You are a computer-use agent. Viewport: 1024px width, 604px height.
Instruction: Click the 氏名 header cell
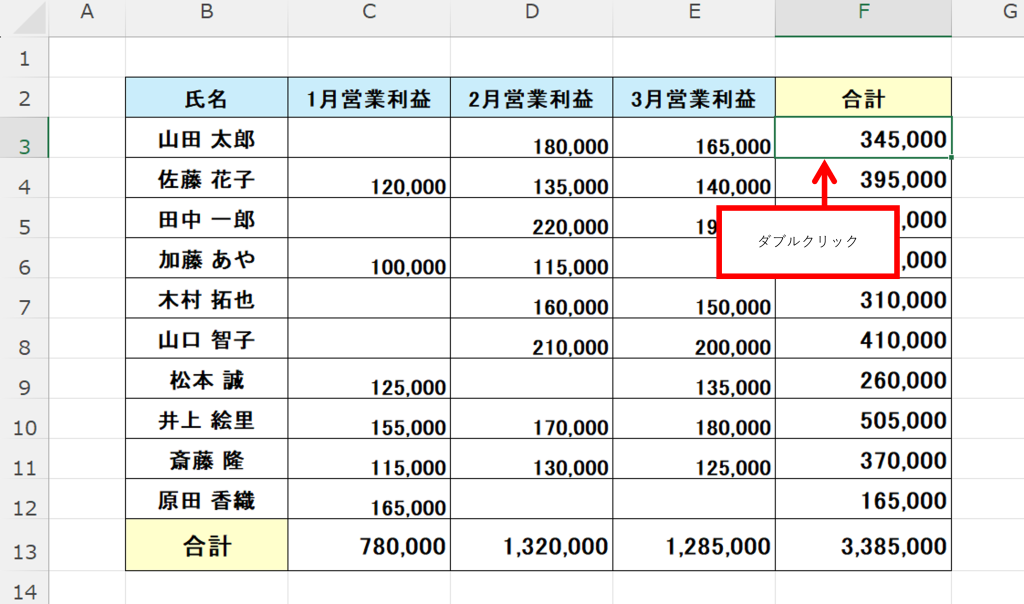pos(206,98)
